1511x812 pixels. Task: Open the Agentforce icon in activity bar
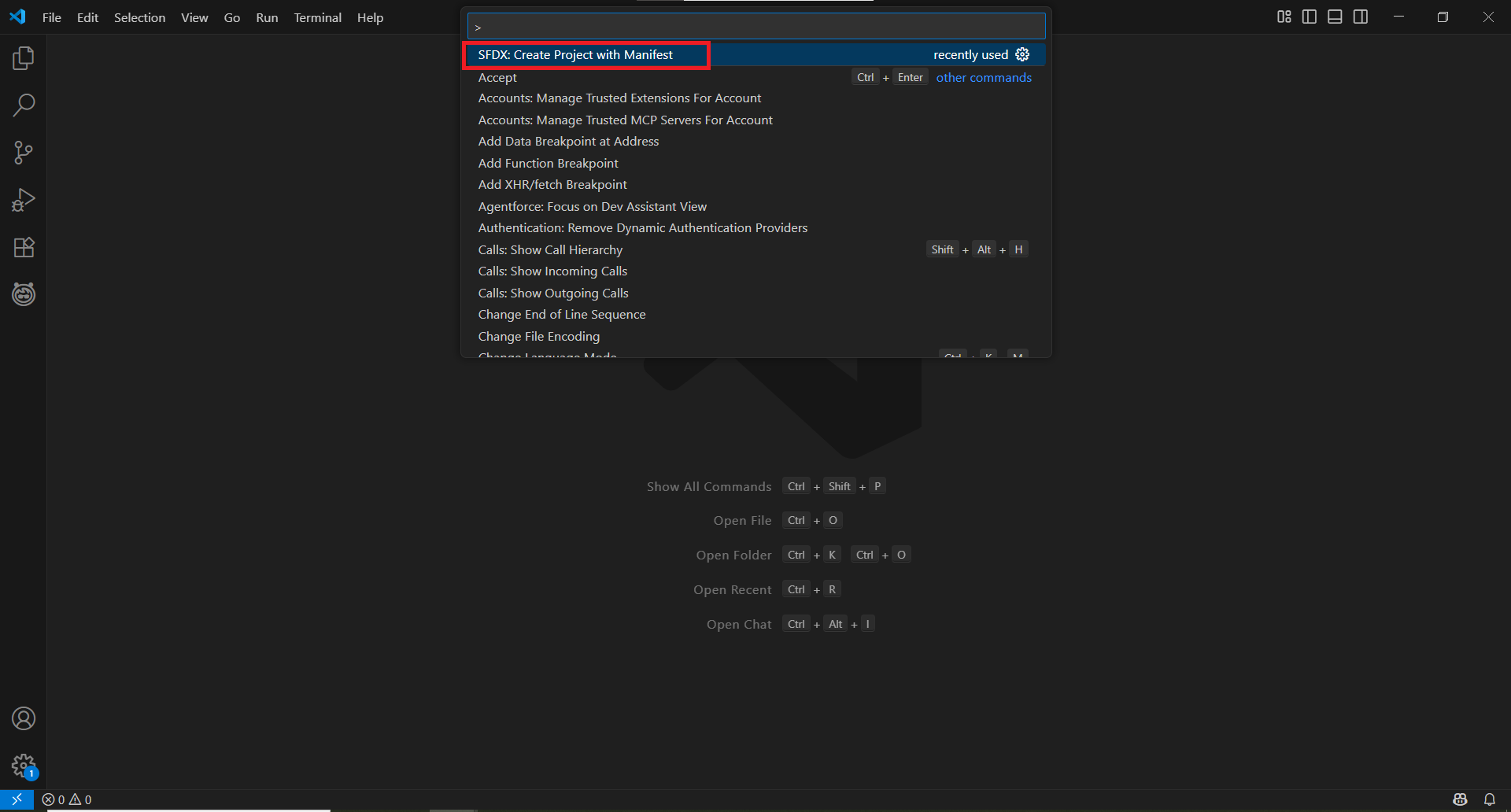(x=24, y=294)
